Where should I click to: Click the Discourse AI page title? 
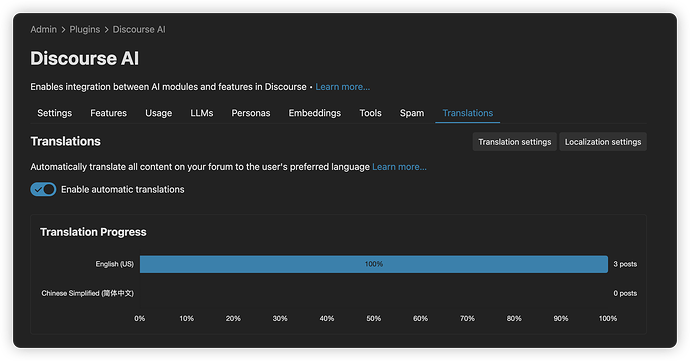click(84, 59)
